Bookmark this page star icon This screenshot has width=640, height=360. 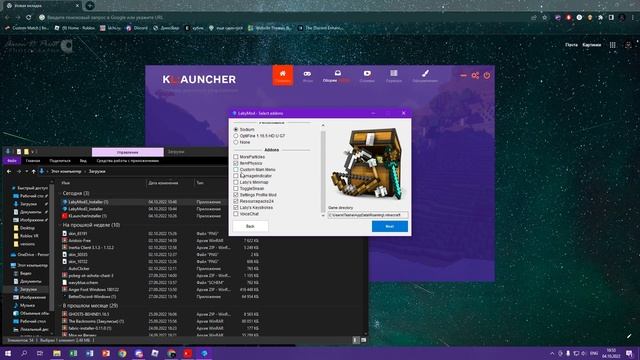pyautogui.click(x=544, y=18)
